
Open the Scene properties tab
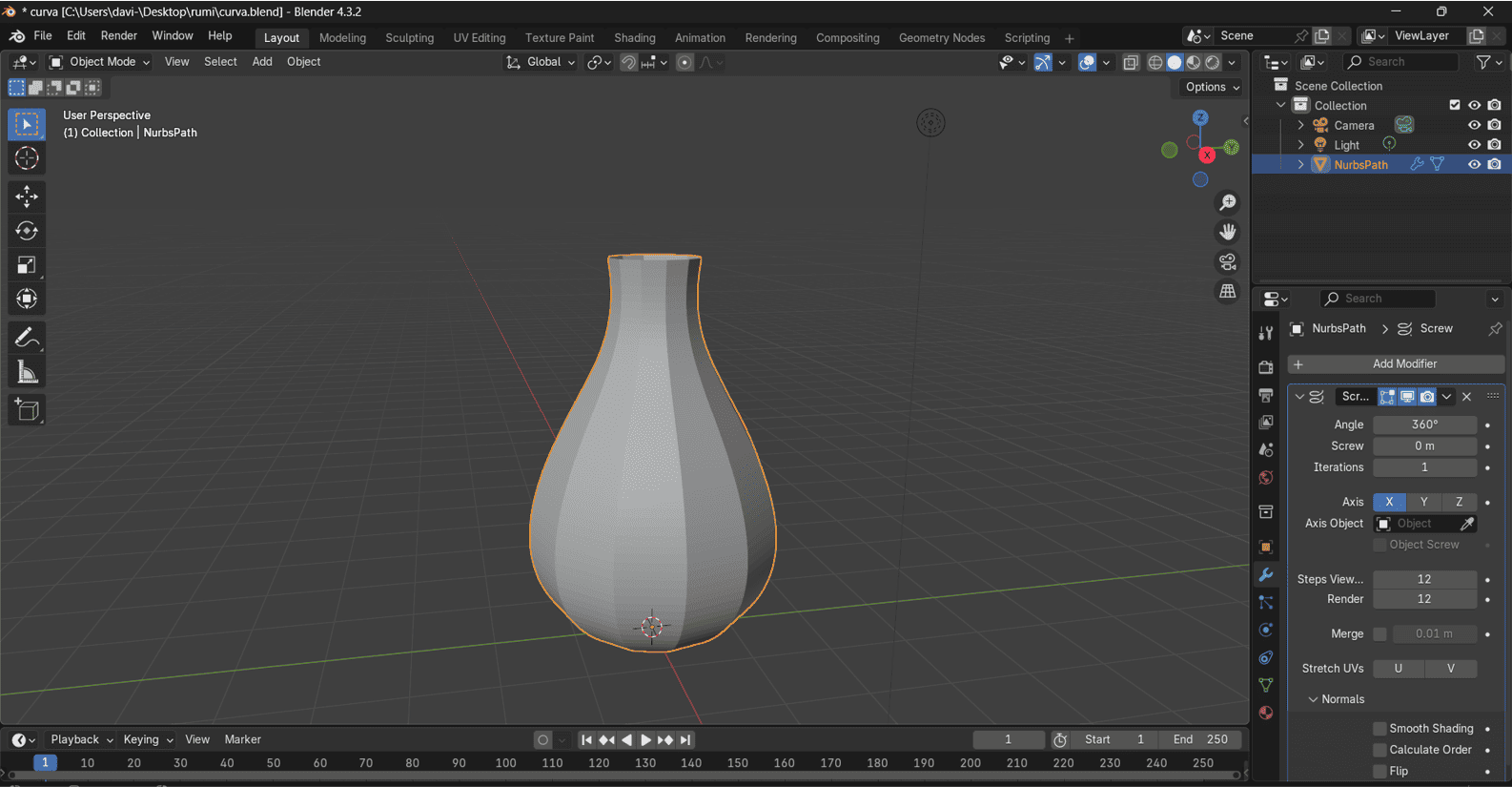pyautogui.click(x=1266, y=450)
